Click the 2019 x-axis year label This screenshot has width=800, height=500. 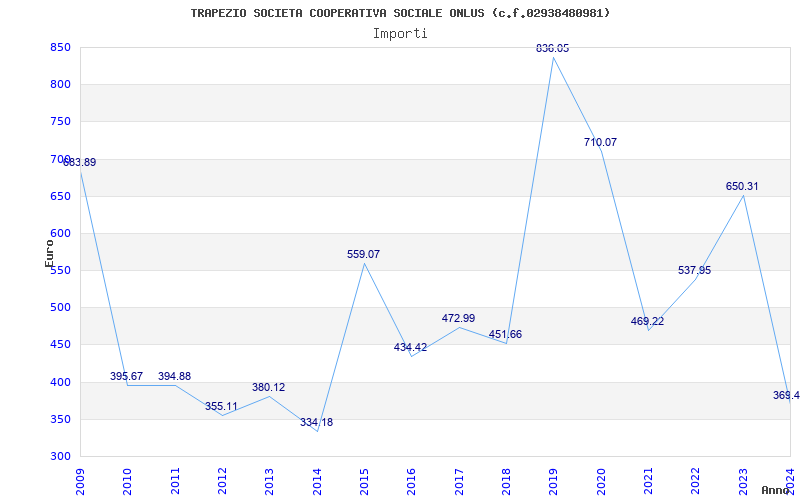point(554,482)
